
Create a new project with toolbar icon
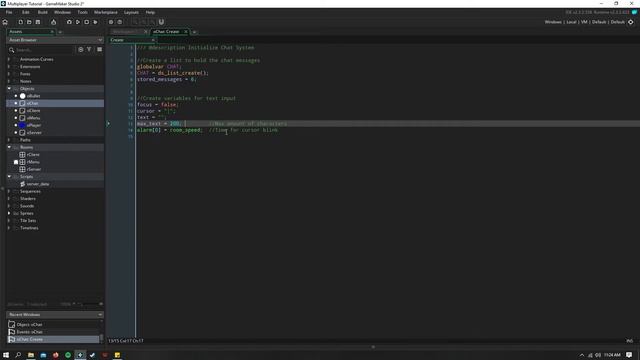[x=20, y=22]
